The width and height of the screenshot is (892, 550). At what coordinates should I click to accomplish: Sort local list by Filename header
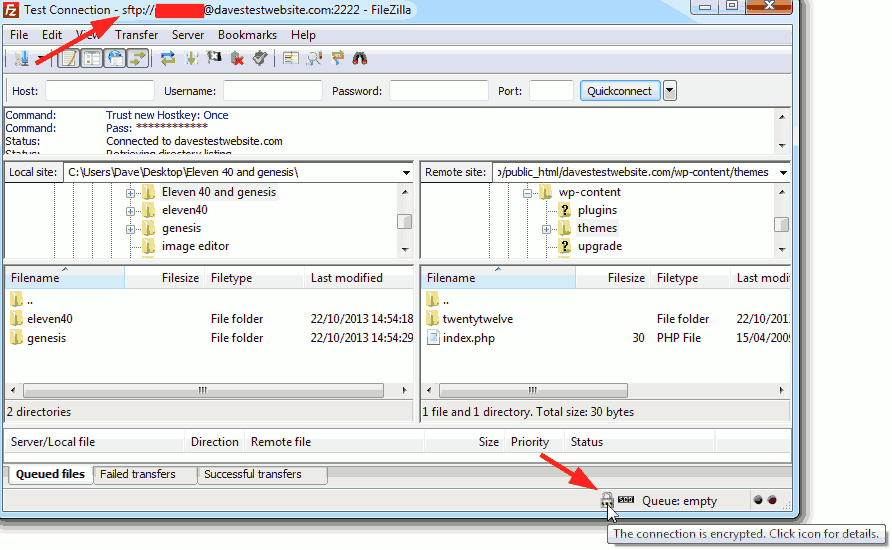65,278
